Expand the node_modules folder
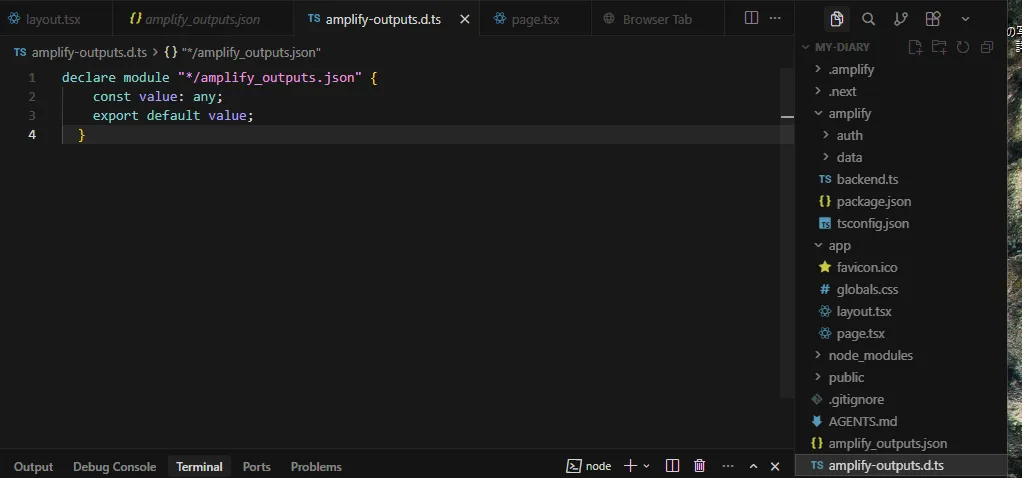This screenshot has height=478, width=1022. point(870,355)
